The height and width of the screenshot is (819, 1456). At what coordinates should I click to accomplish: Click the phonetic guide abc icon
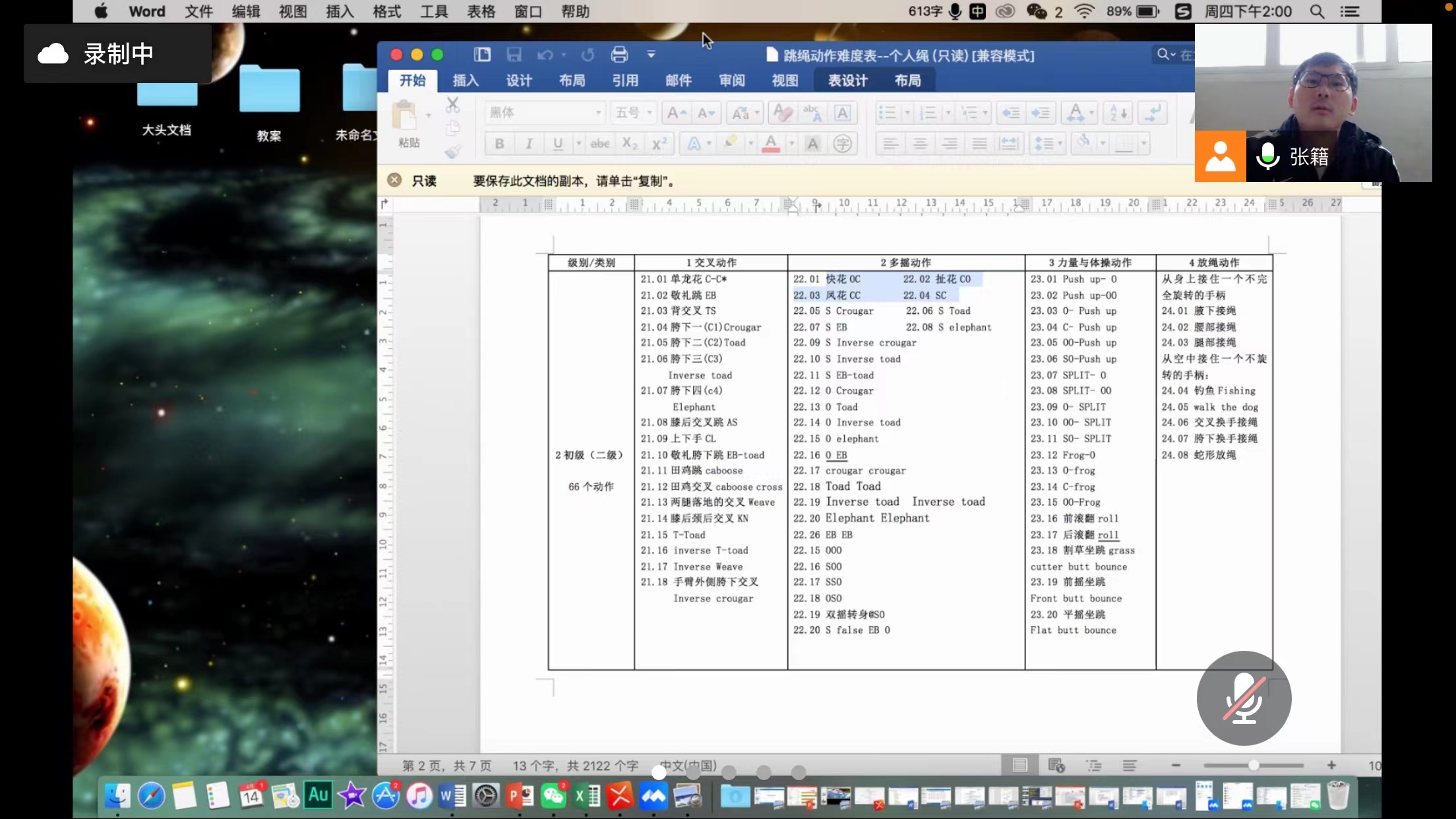[x=812, y=113]
